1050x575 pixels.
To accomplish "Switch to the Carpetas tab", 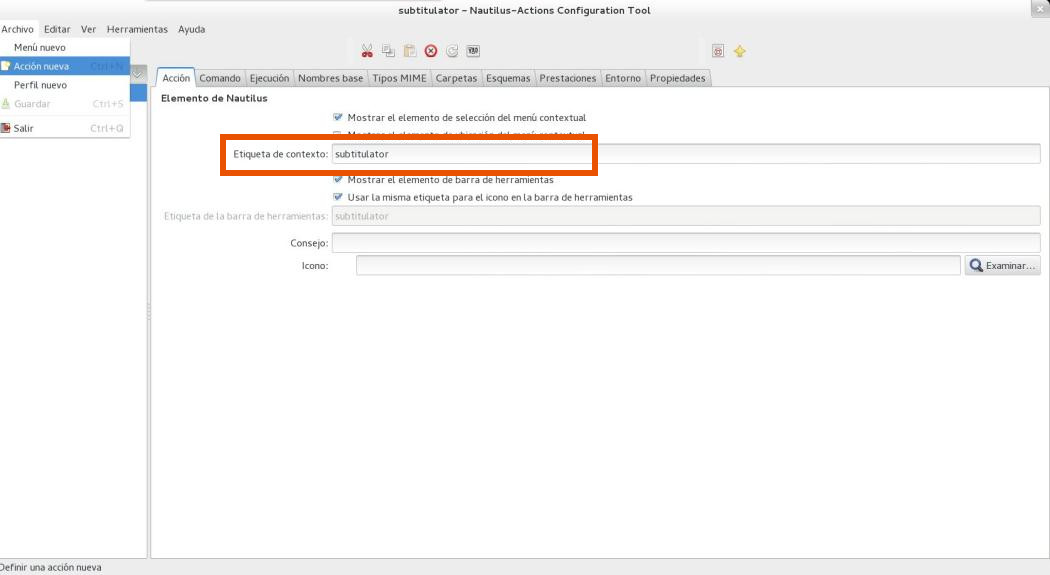I will [456, 78].
